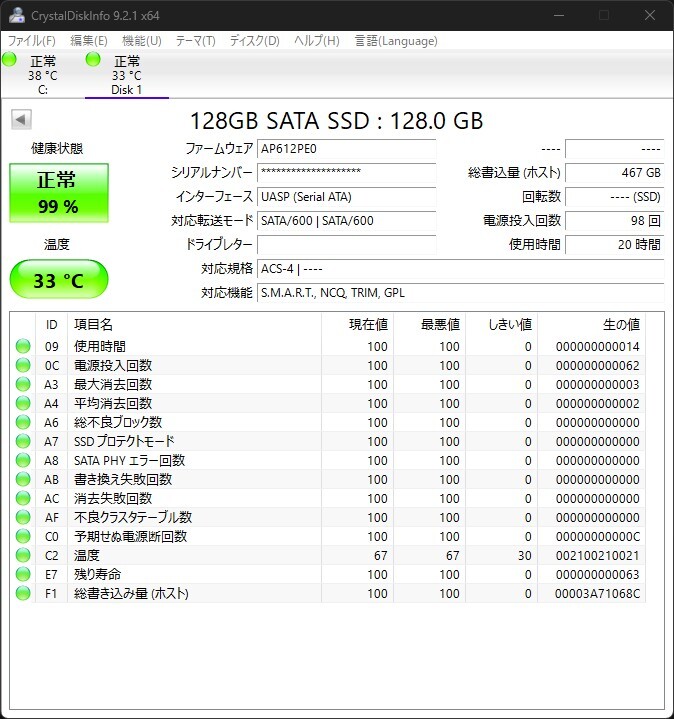Click power on count value 98 回
The width and height of the screenshot is (674, 719).
(614, 221)
